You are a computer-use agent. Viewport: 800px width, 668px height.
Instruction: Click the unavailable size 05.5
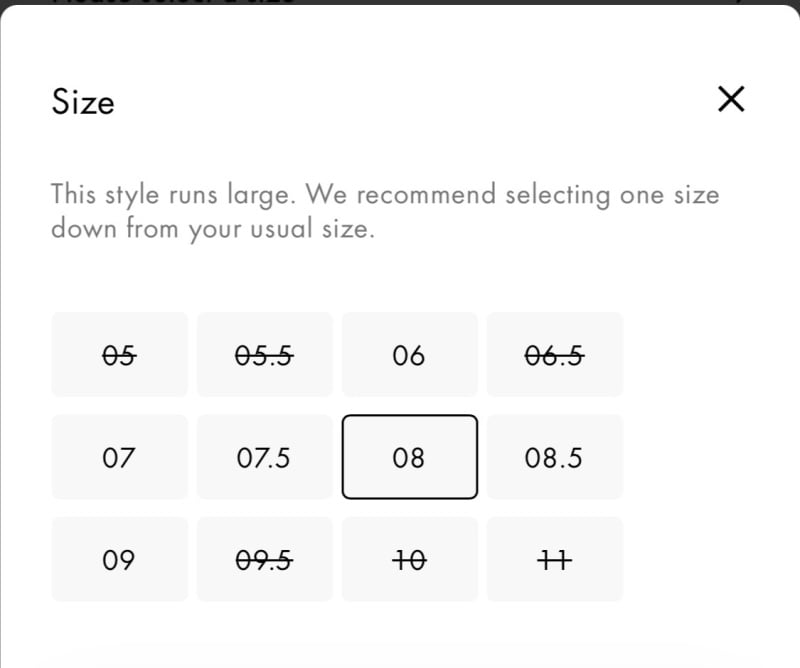(x=264, y=355)
